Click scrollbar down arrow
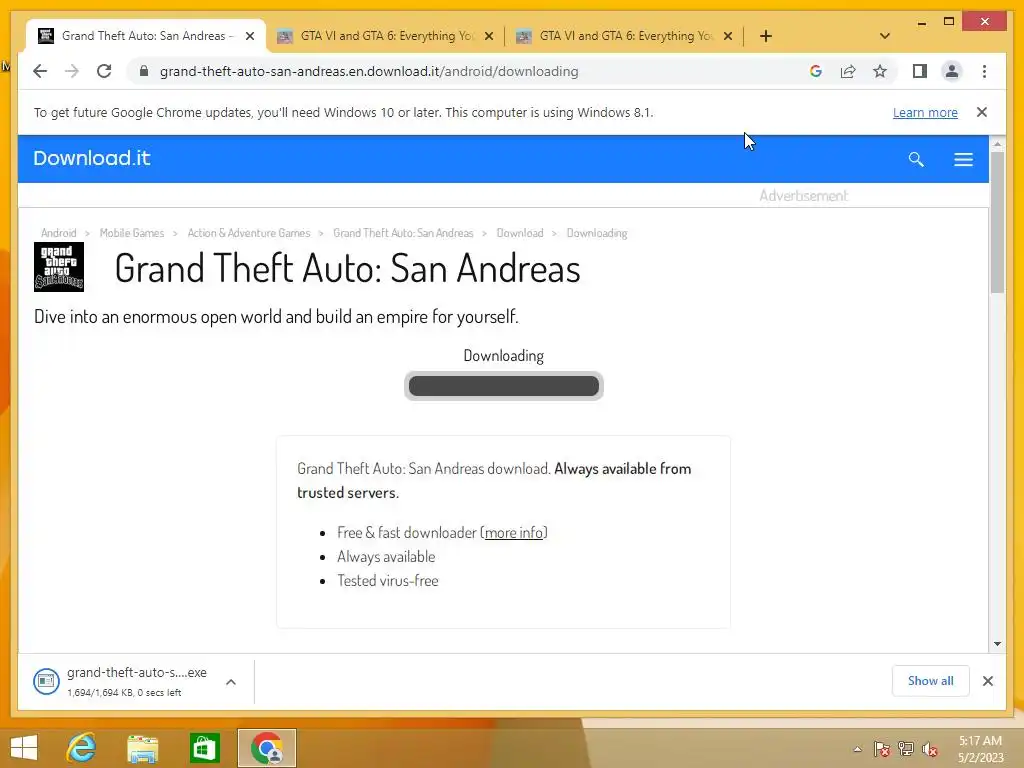 pos(997,644)
